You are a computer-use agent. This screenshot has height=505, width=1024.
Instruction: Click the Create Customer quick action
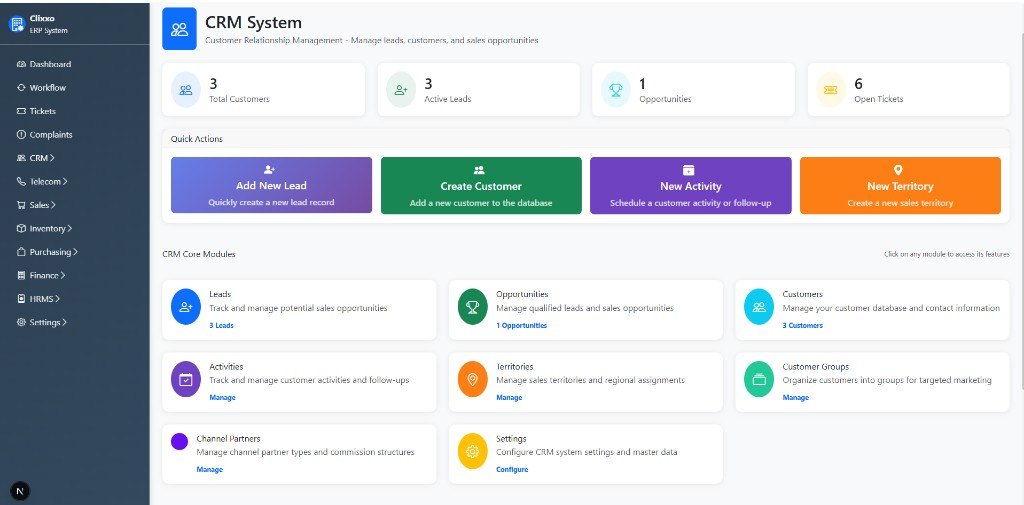pos(481,186)
